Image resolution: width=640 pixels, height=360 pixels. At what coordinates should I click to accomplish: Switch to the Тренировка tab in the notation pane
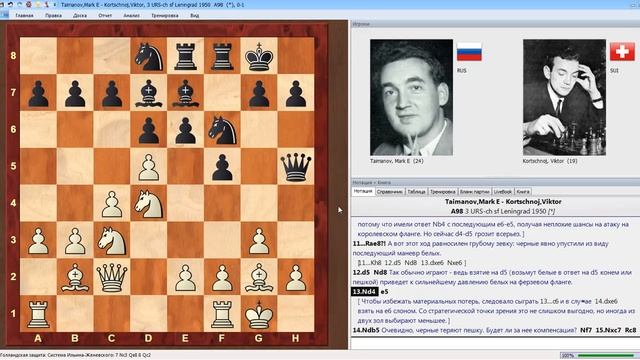point(442,191)
